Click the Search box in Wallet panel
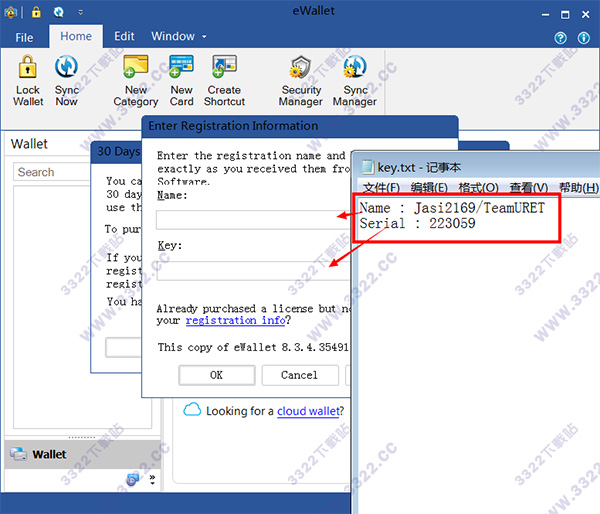 tap(52, 172)
